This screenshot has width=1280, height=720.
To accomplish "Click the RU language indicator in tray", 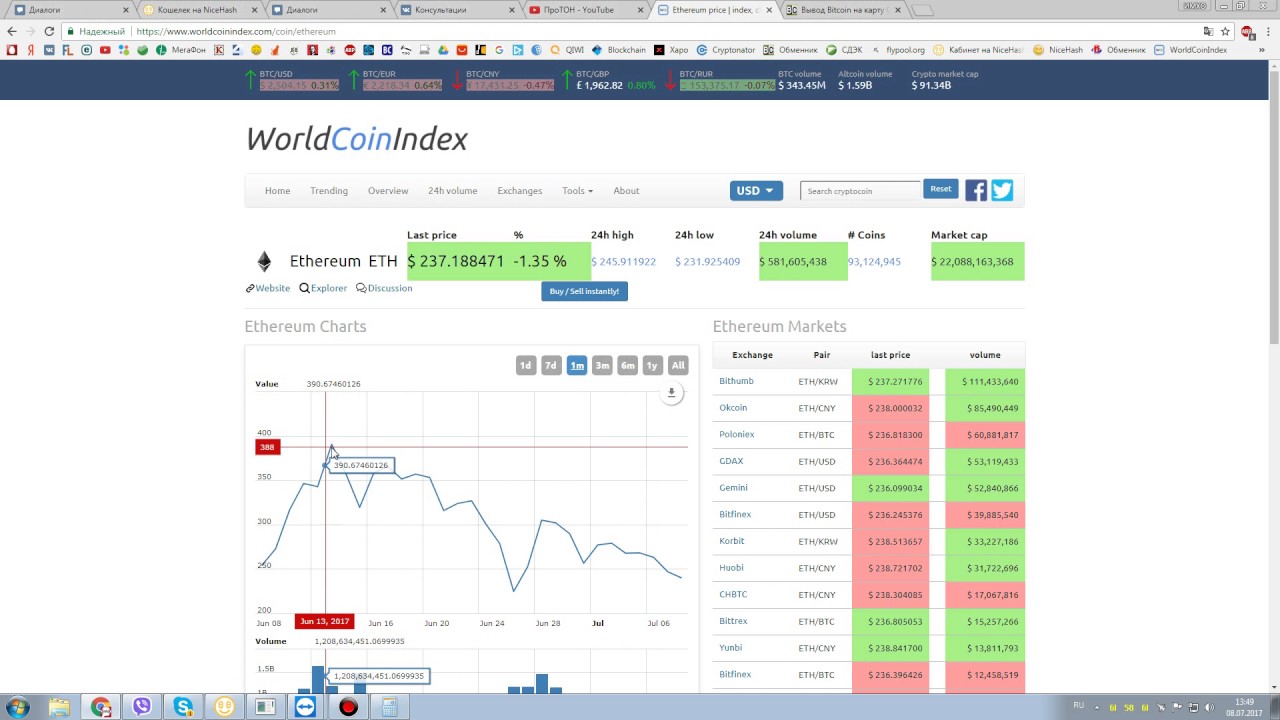I will pyautogui.click(x=1078, y=706).
